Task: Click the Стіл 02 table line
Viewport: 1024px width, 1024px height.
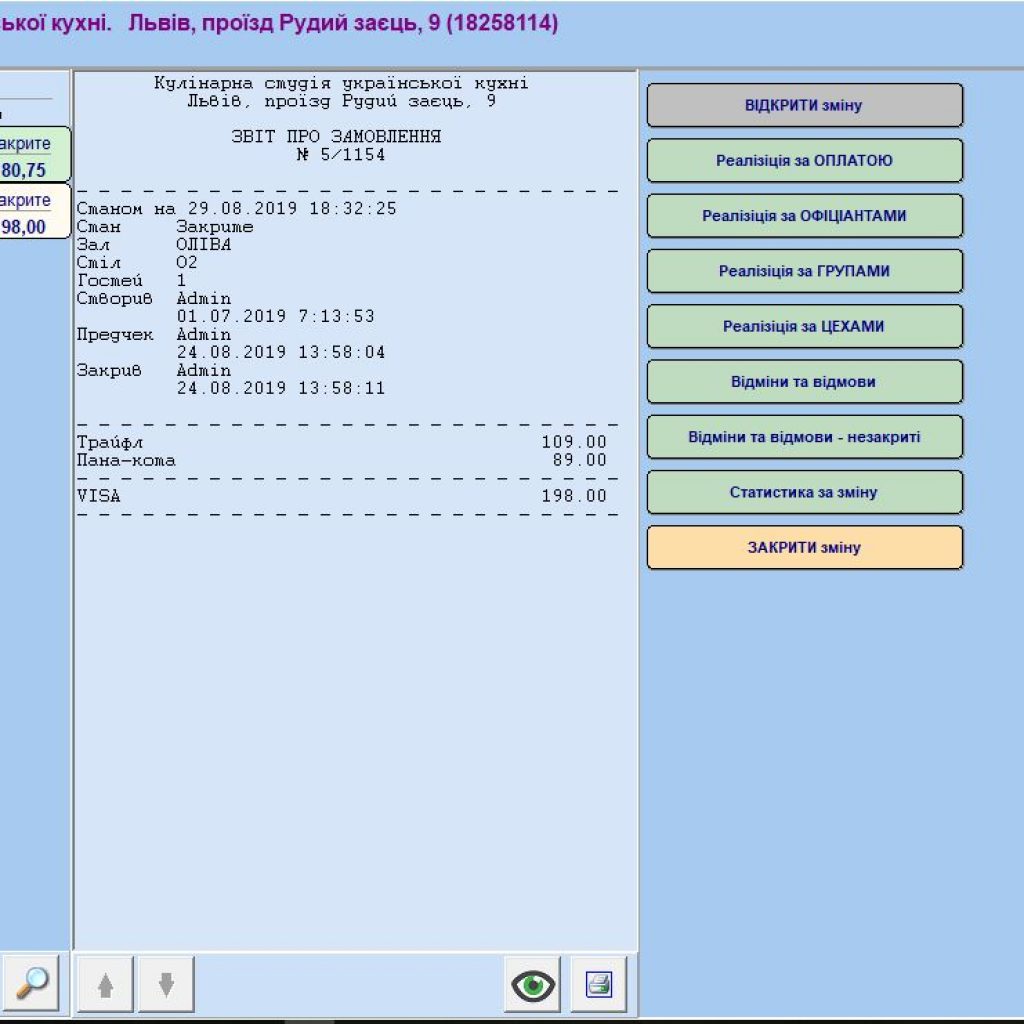Action: pyautogui.click(x=137, y=263)
